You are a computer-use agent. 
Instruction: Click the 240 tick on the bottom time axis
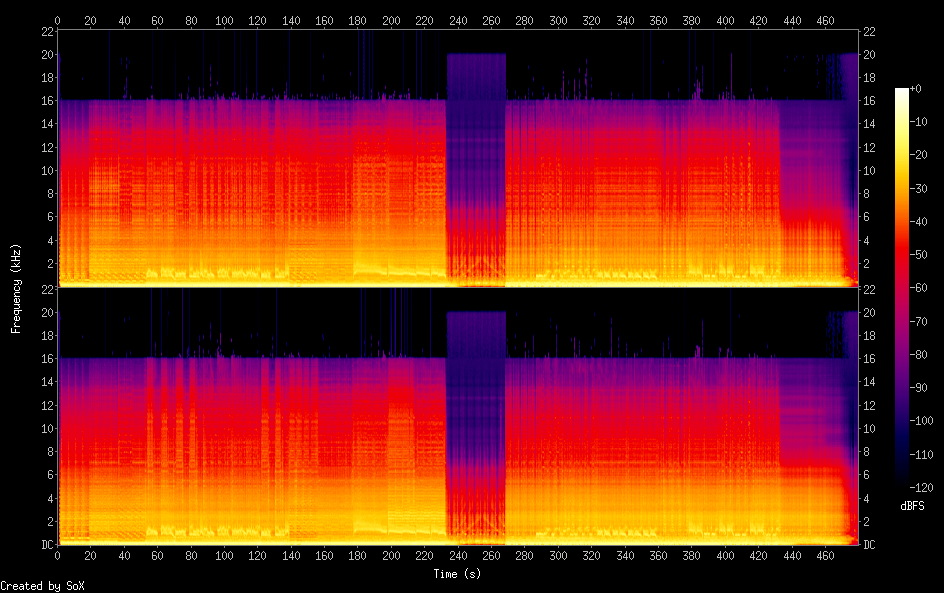click(458, 554)
